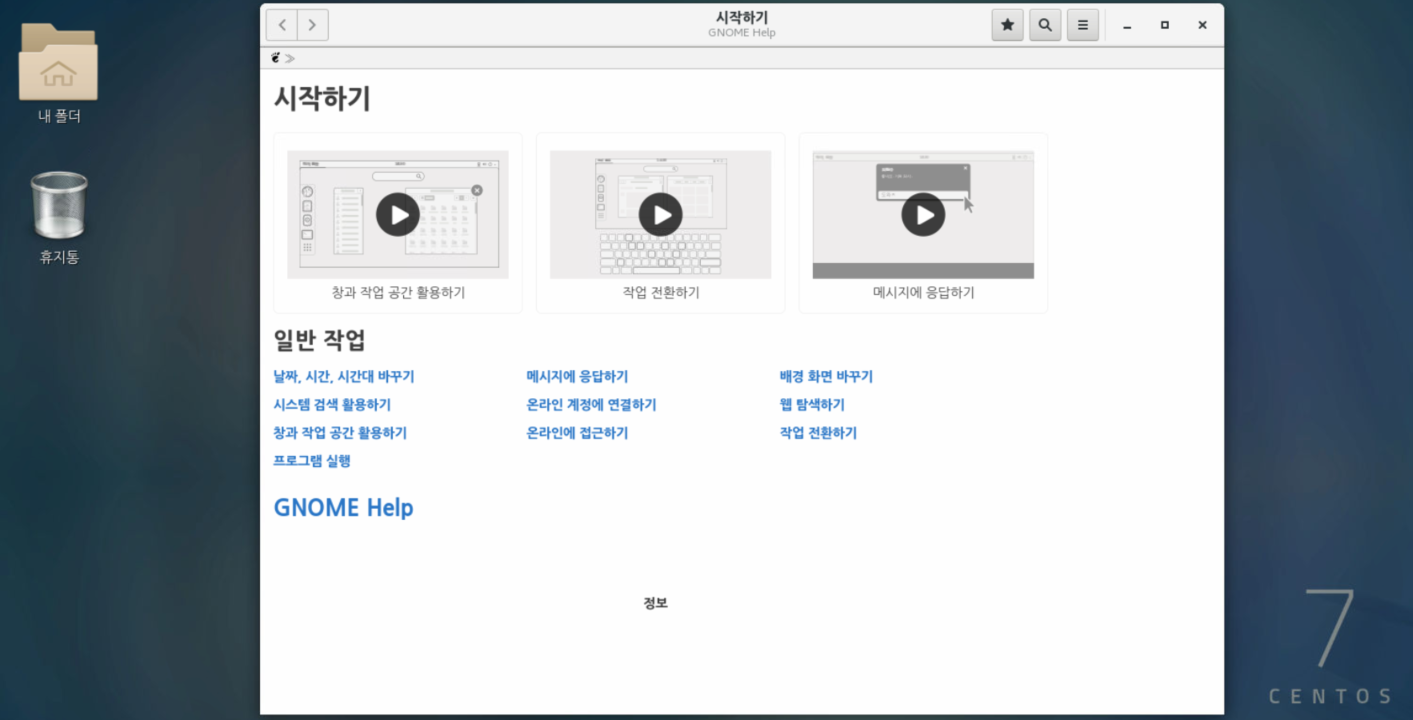Click the 정보 link at page bottom
The height and width of the screenshot is (720, 1413).
point(656,603)
